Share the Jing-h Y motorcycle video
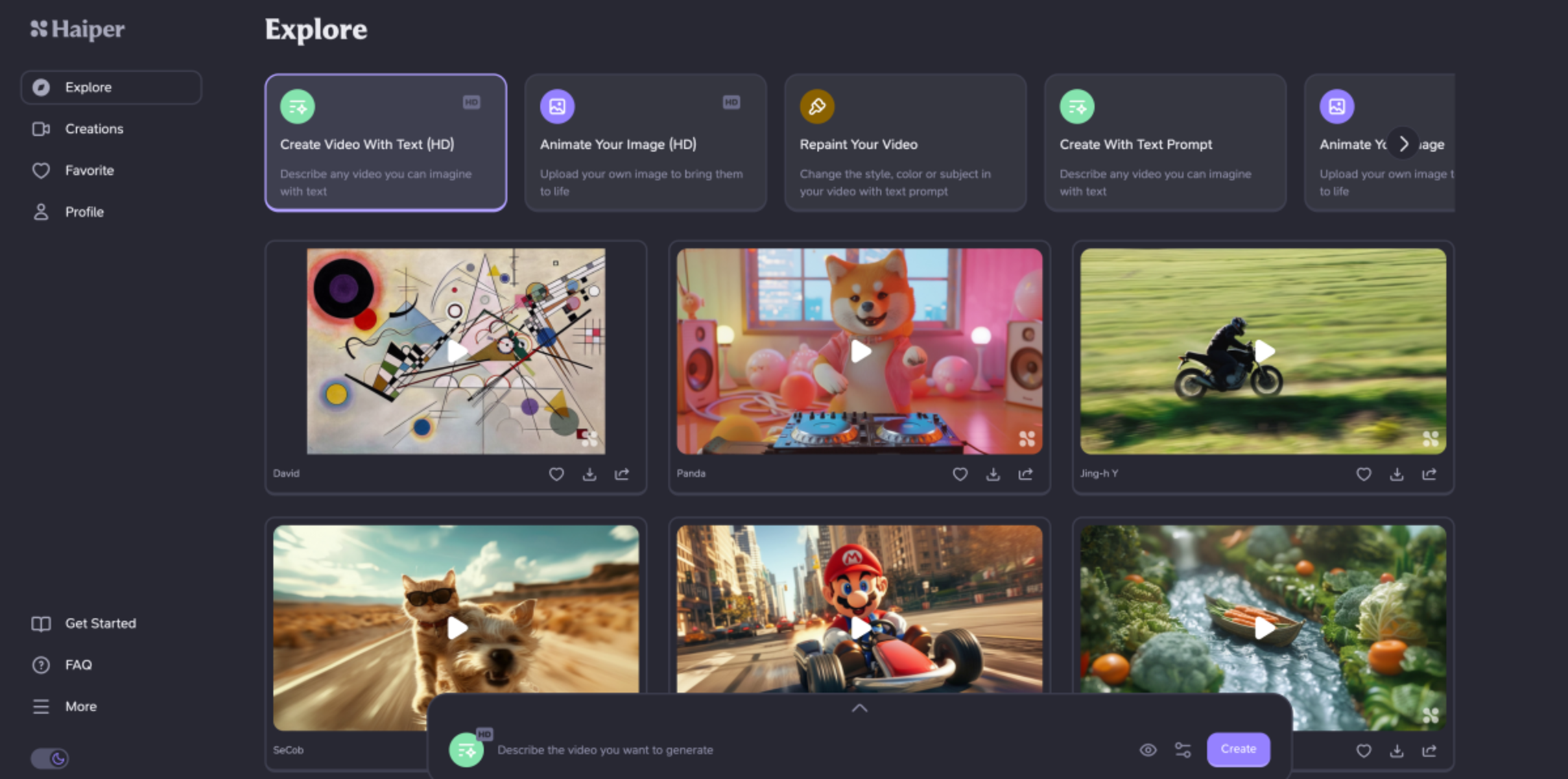This screenshot has height=779, width=1568. pos(1429,474)
